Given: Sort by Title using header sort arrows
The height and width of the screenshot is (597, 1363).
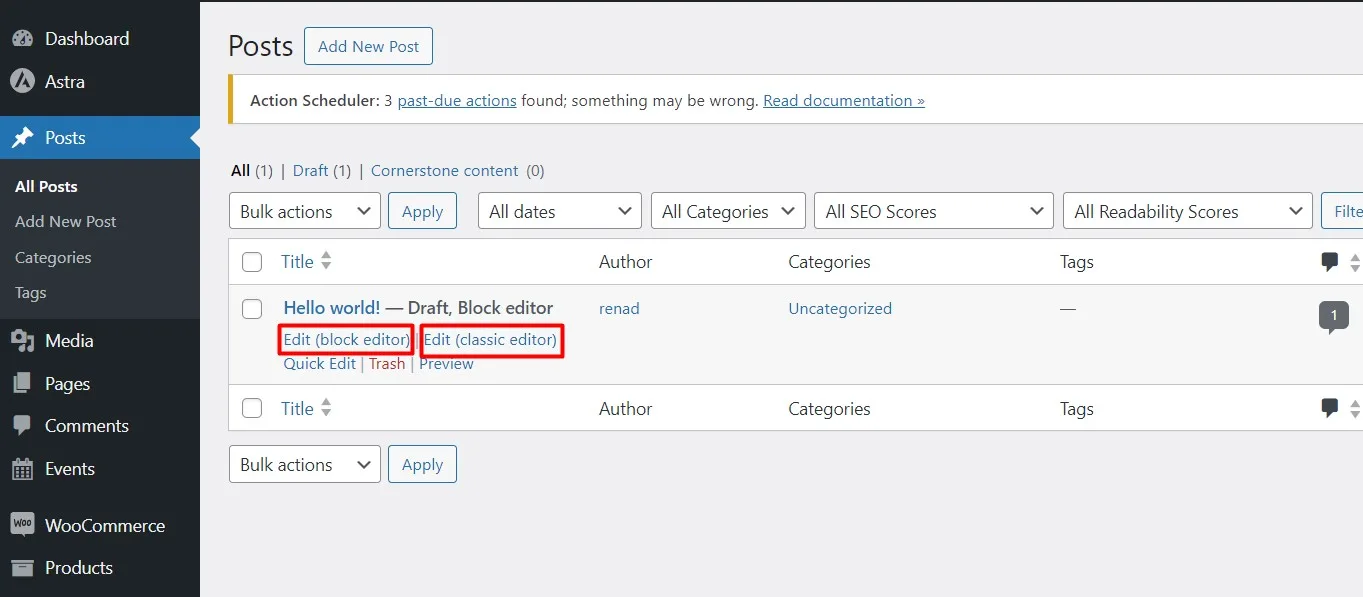Looking at the screenshot, I should tap(326, 262).
